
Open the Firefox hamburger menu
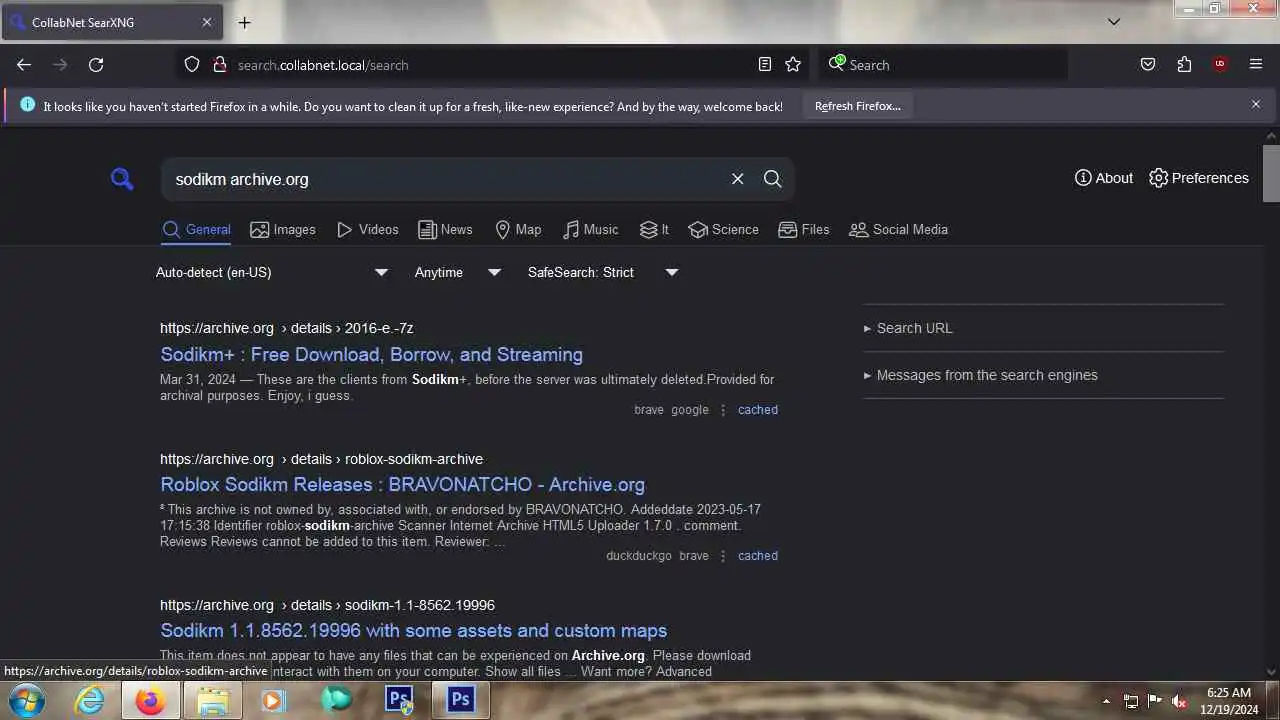point(1256,65)
